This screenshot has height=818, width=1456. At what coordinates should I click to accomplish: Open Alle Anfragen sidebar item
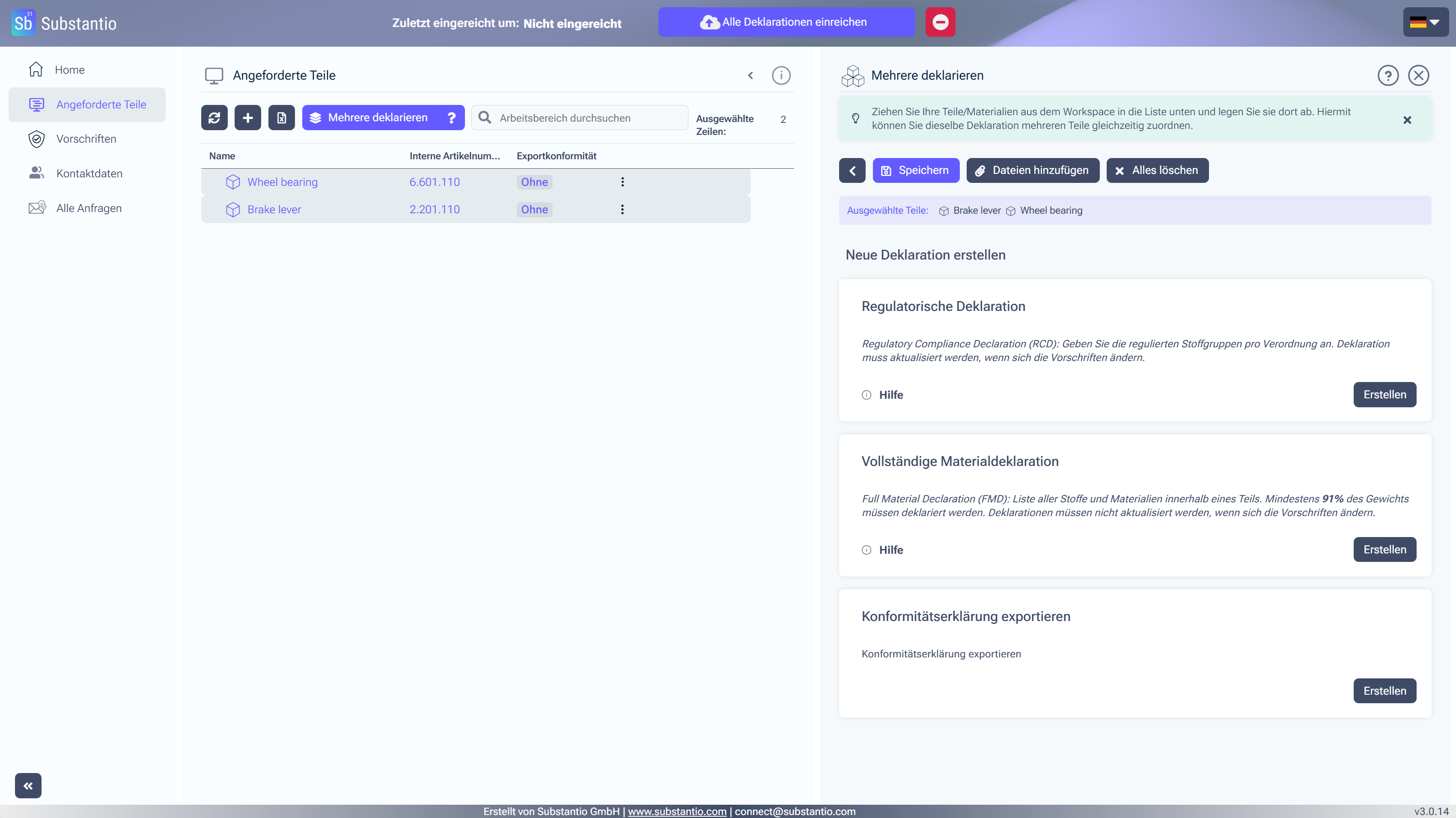tap(89, 208)
